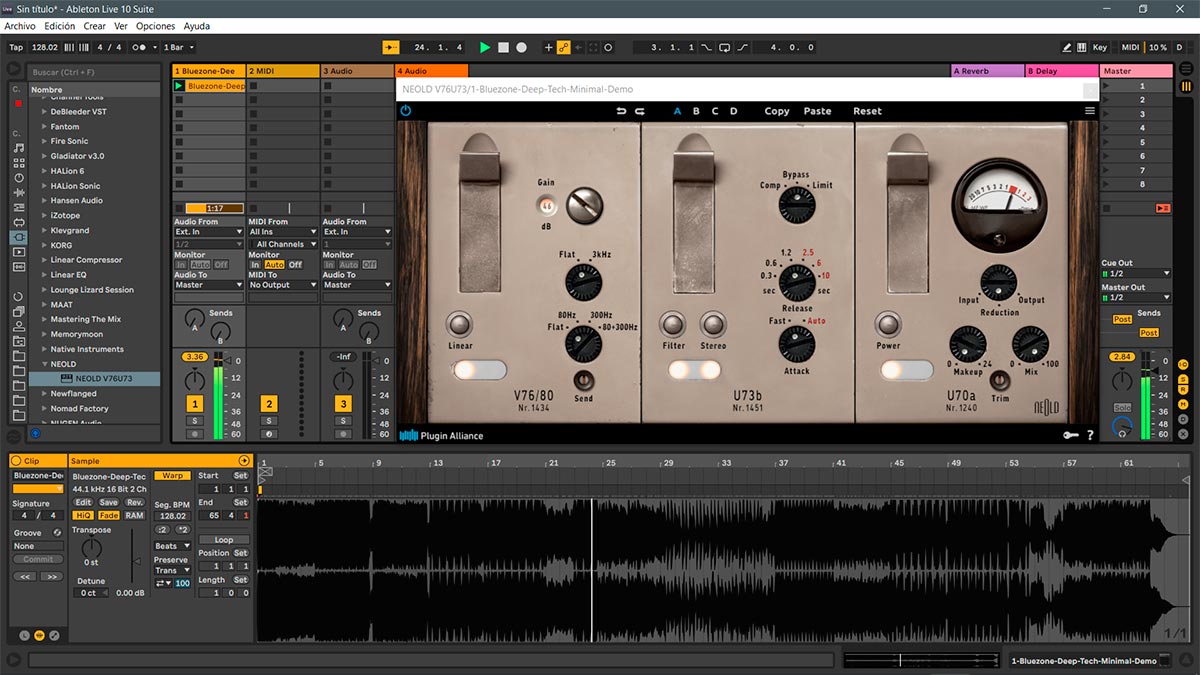Screen dimensions: 1200x675
Task: Open the Ayuda menu
Action: (x=197, y=26)
